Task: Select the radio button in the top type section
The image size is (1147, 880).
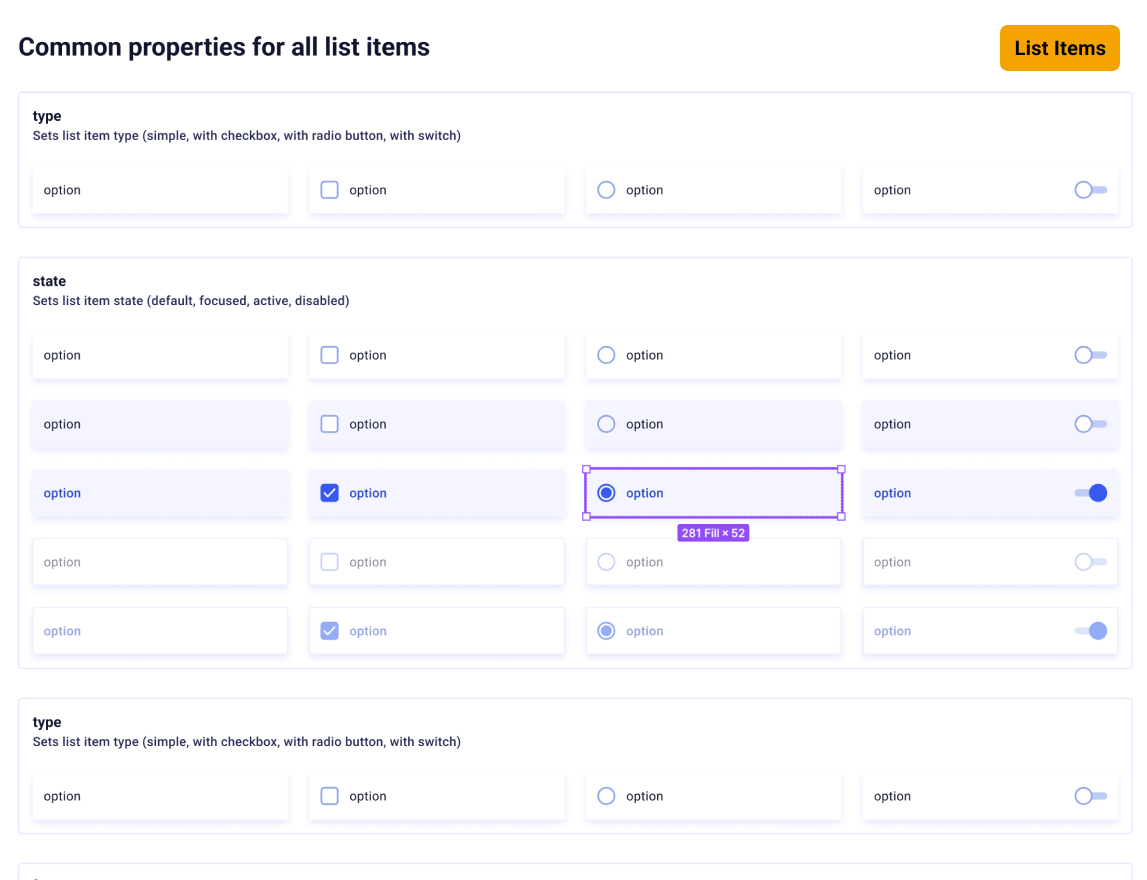Action: pos(606,189)
